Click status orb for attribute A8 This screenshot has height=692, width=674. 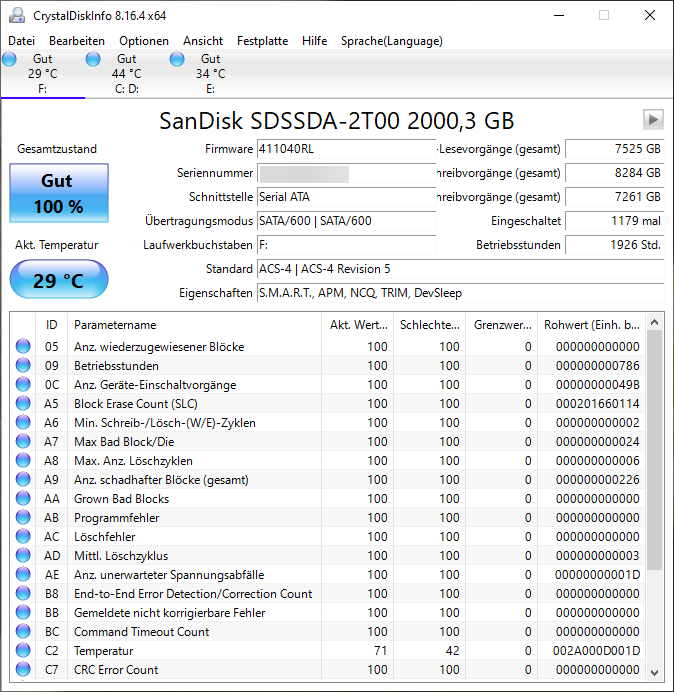coord(23,460)
